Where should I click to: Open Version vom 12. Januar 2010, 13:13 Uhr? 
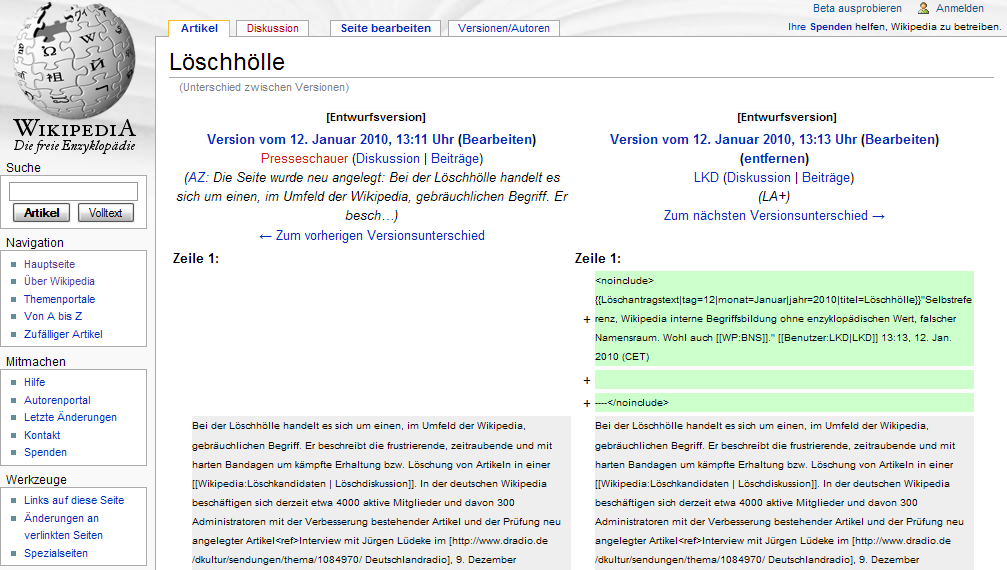coord(733,139)
